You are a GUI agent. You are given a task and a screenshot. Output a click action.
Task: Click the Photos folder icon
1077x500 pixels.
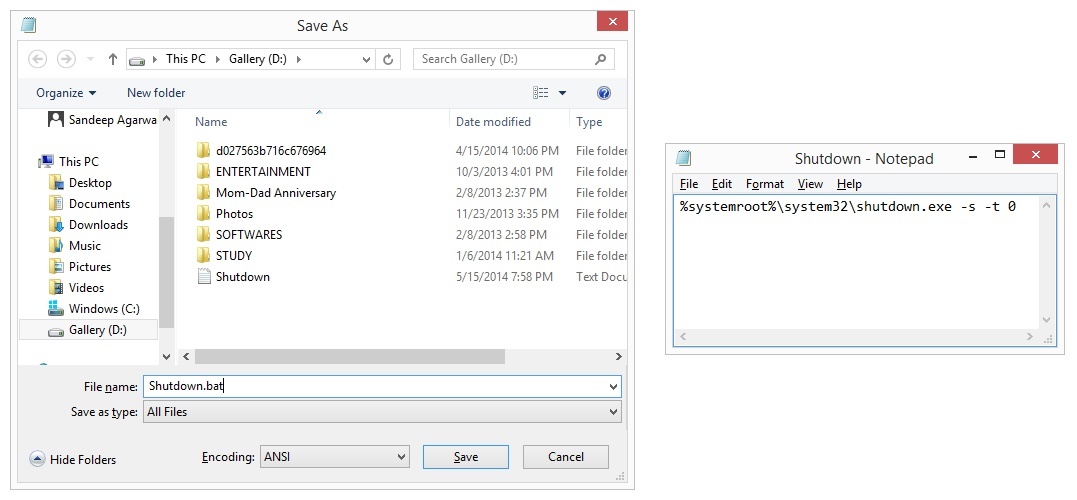click(x=203, y=214)
